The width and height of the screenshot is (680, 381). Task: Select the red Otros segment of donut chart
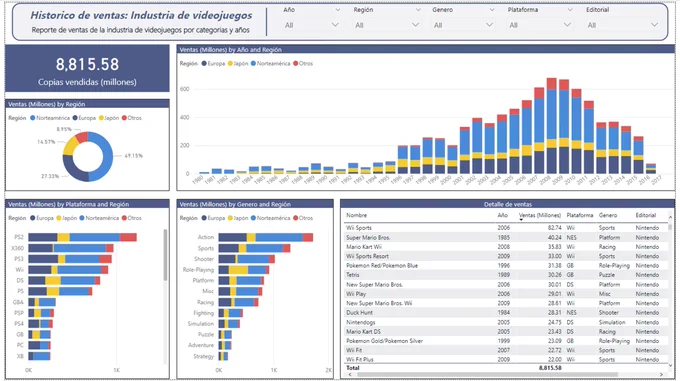pyautogui.click(x=82, y=137)
